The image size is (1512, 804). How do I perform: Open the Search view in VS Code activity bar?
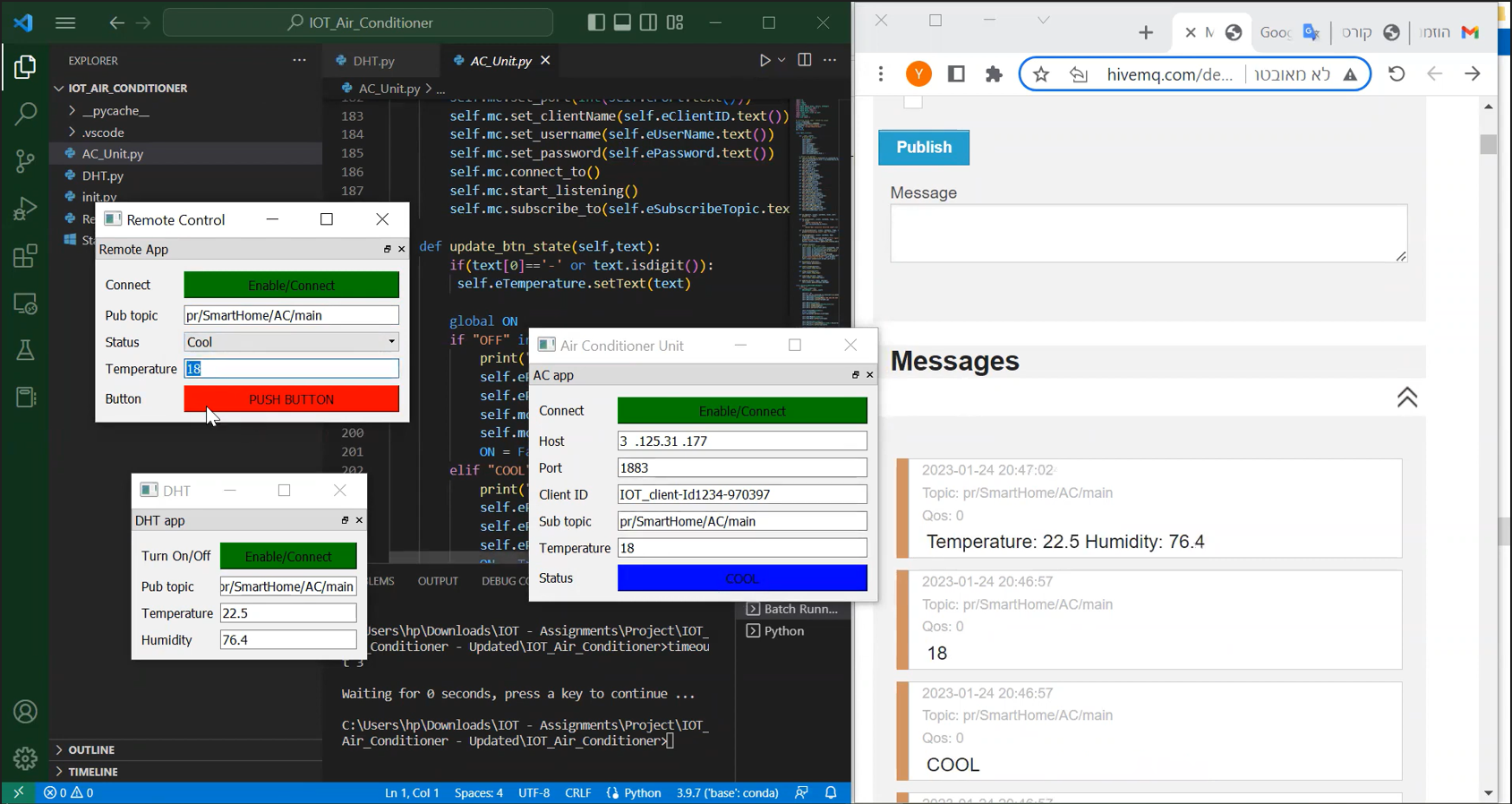click(x=25, y=114)
